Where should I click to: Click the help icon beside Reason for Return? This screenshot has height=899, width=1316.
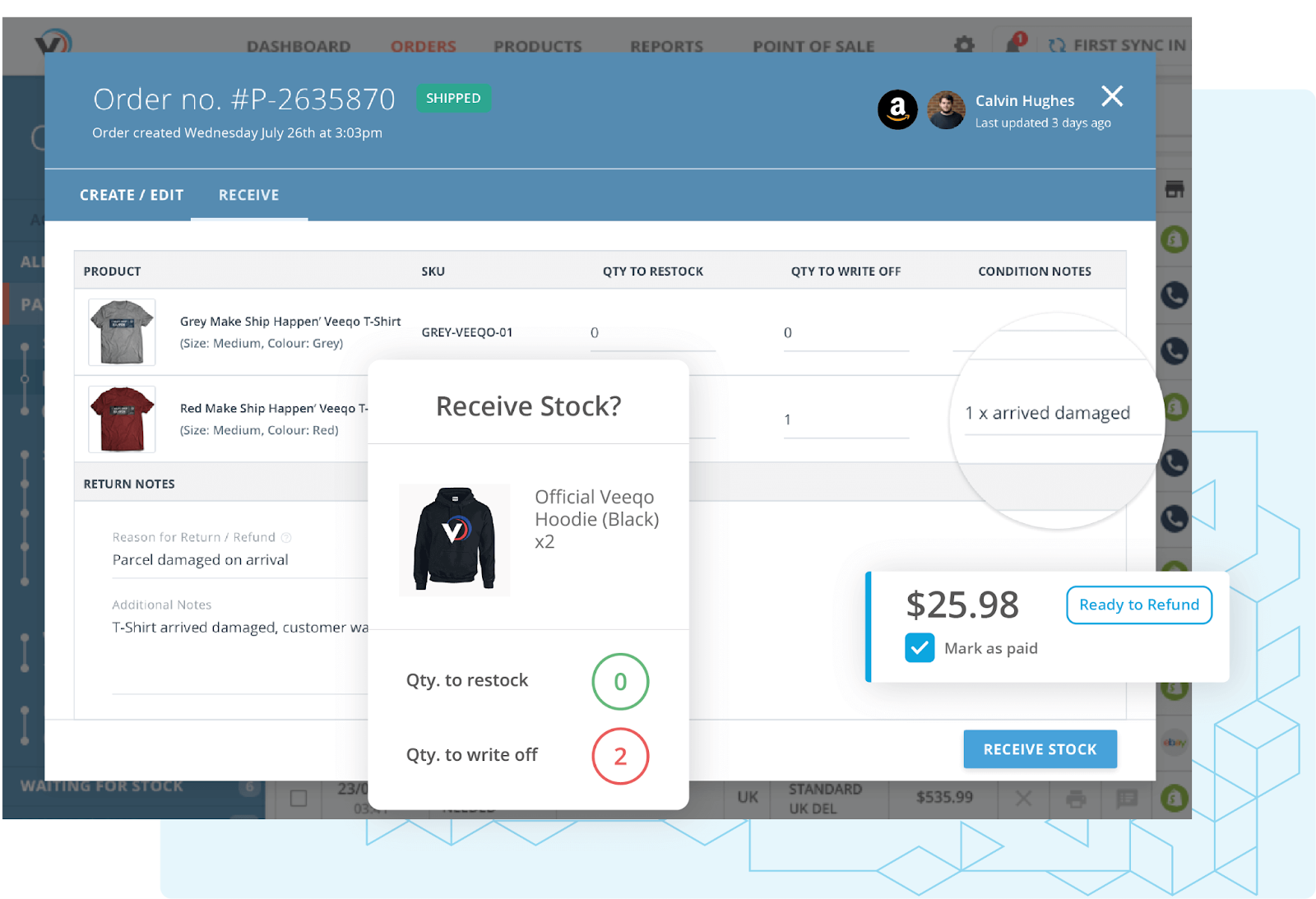pyautogui.click(x=286, y=538)
